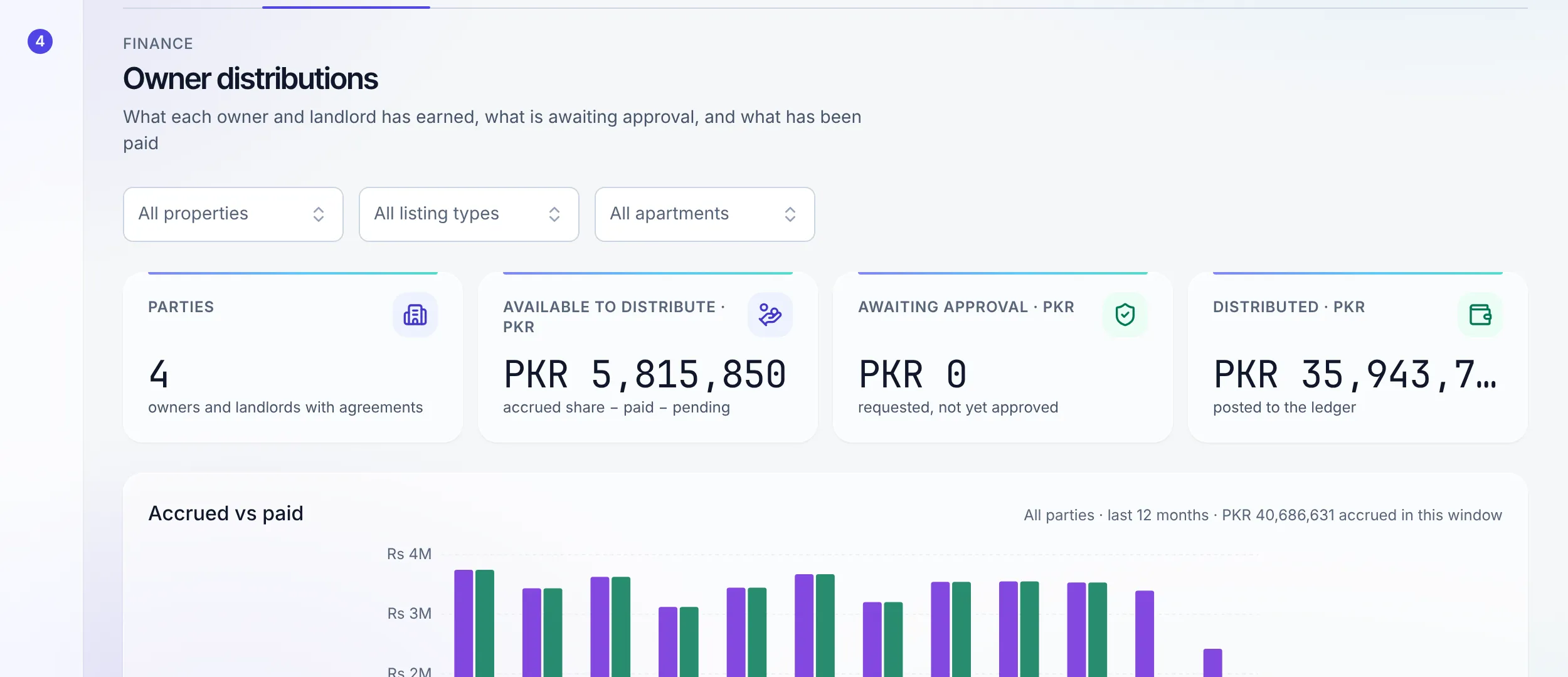Click the shortest purple bar at chart end
The height and width of the screenshot is (677, 1568).
click(1212, 663)
